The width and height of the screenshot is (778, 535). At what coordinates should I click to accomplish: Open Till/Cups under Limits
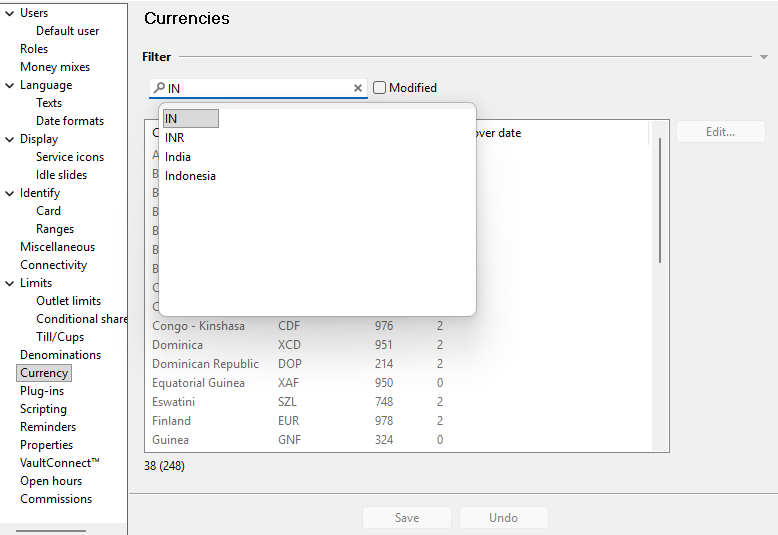tap(60, 337)
